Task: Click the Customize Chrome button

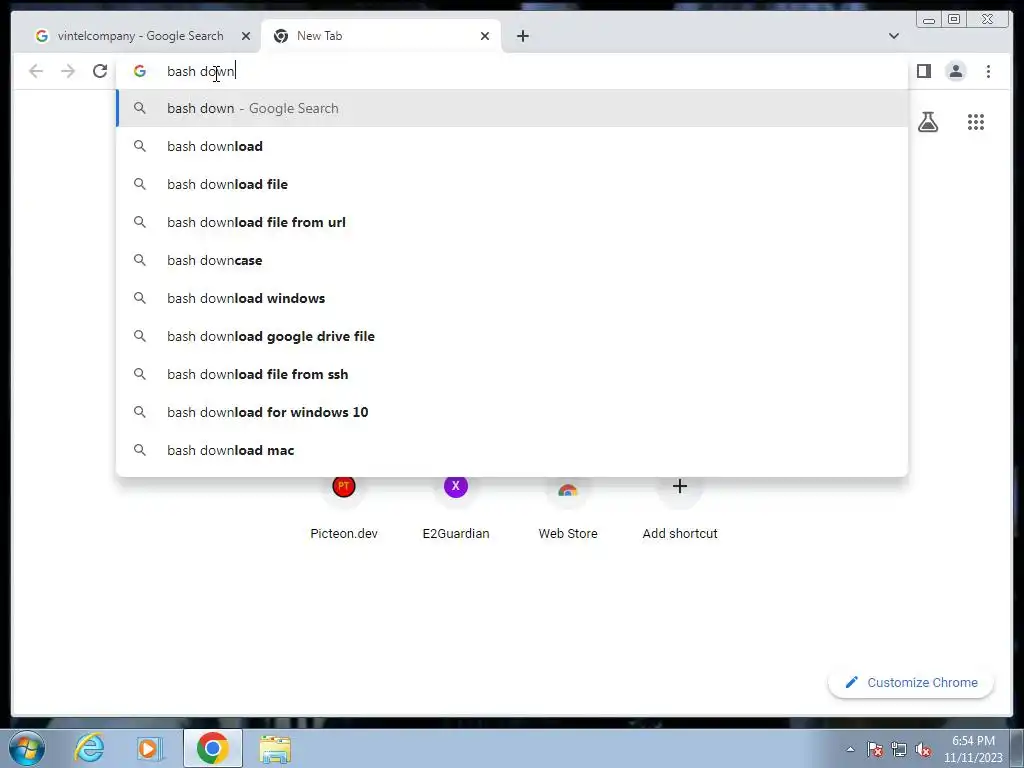Action: pos(911,682)
